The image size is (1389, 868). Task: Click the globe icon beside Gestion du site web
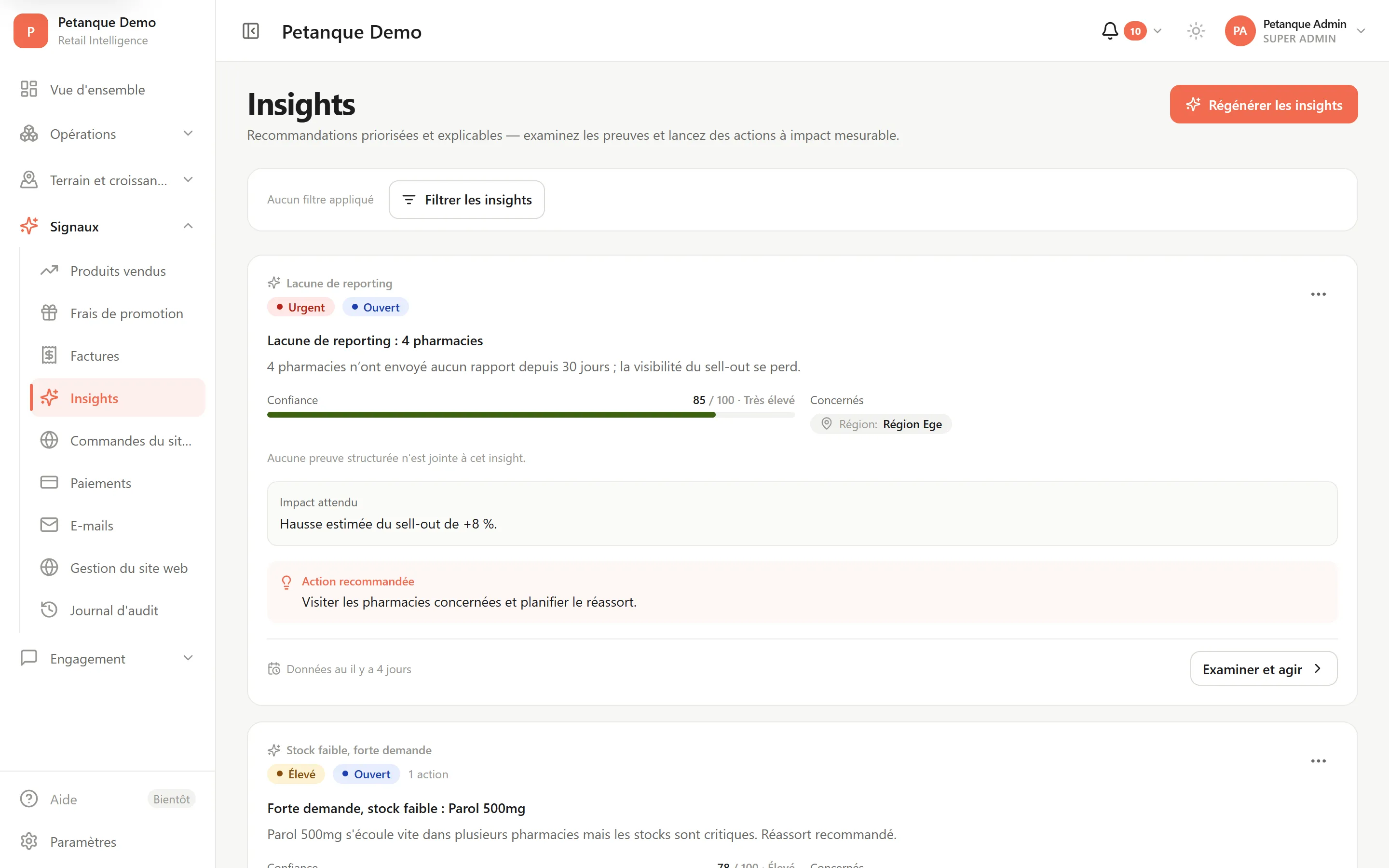49,568
